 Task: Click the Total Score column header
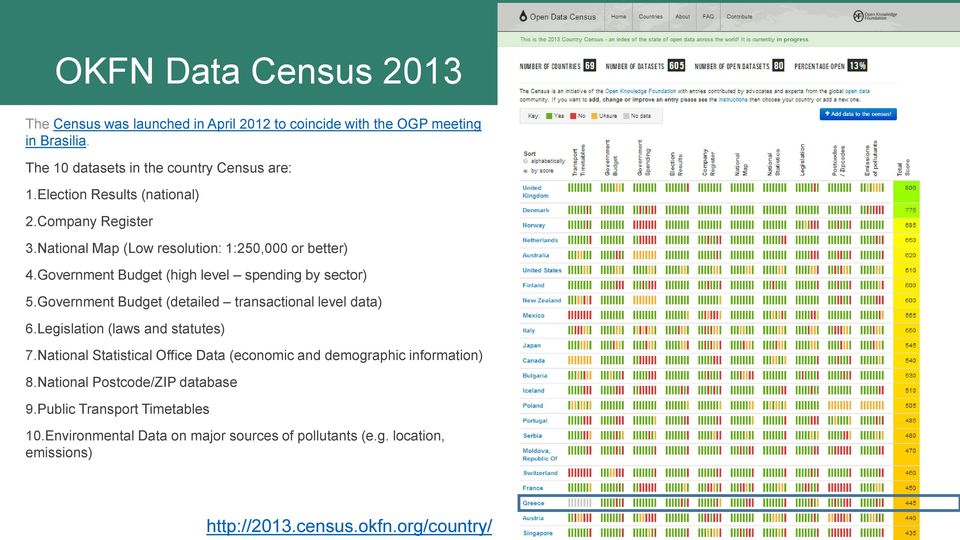point(904,168)
